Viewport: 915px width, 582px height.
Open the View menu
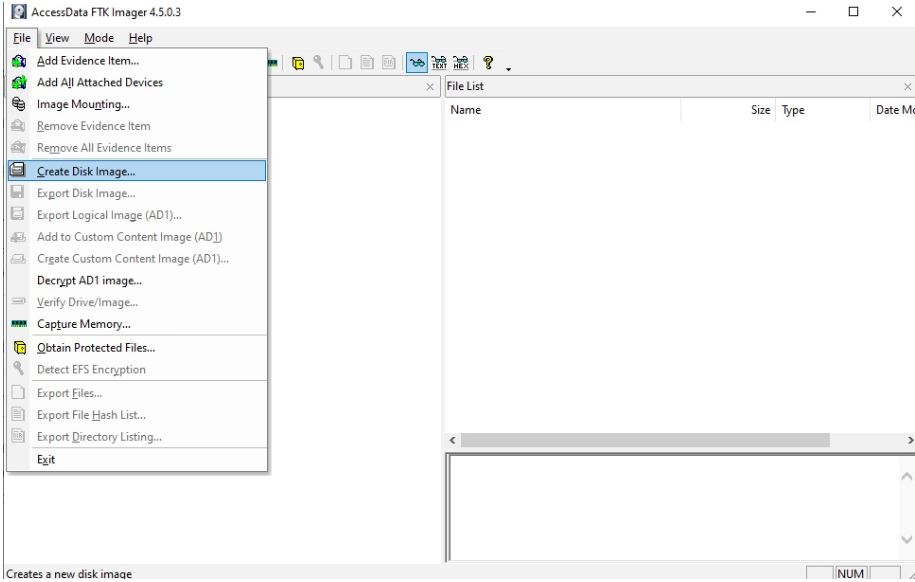coord(57,38)
